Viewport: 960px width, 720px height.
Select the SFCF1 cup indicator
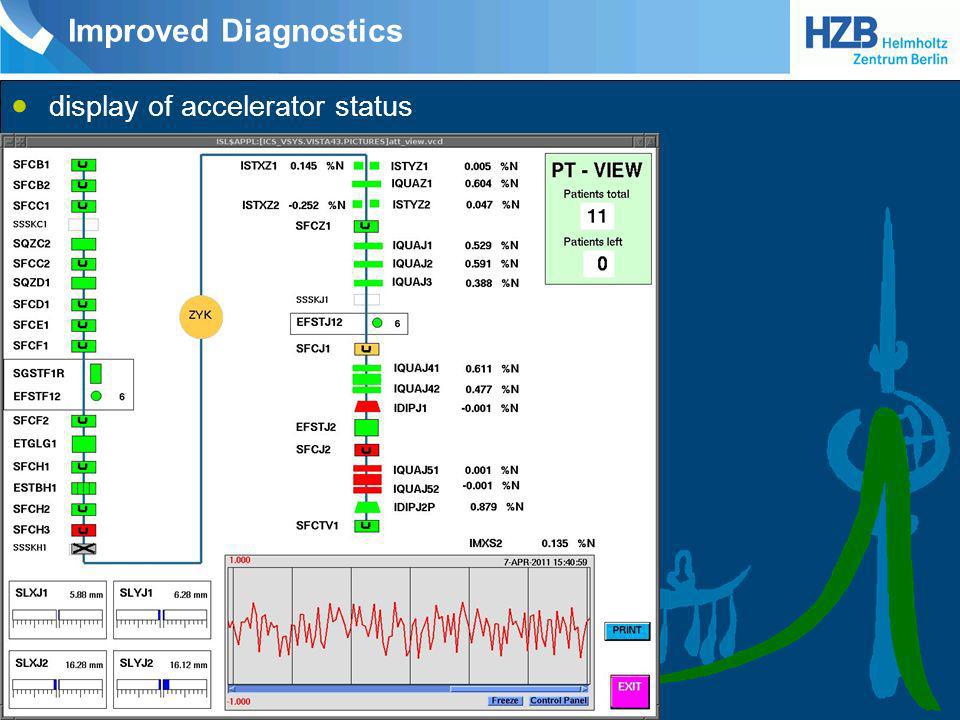(x=83, y=346)
